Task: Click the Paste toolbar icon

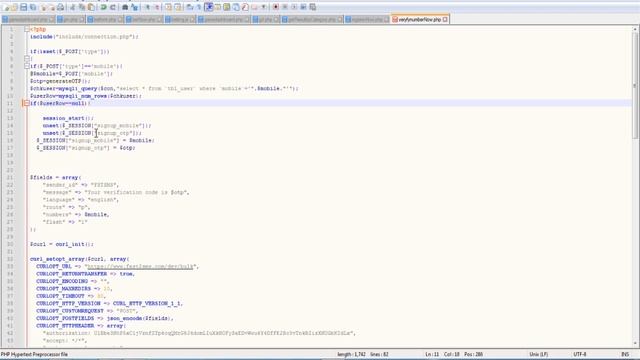Action: (91, 7)
